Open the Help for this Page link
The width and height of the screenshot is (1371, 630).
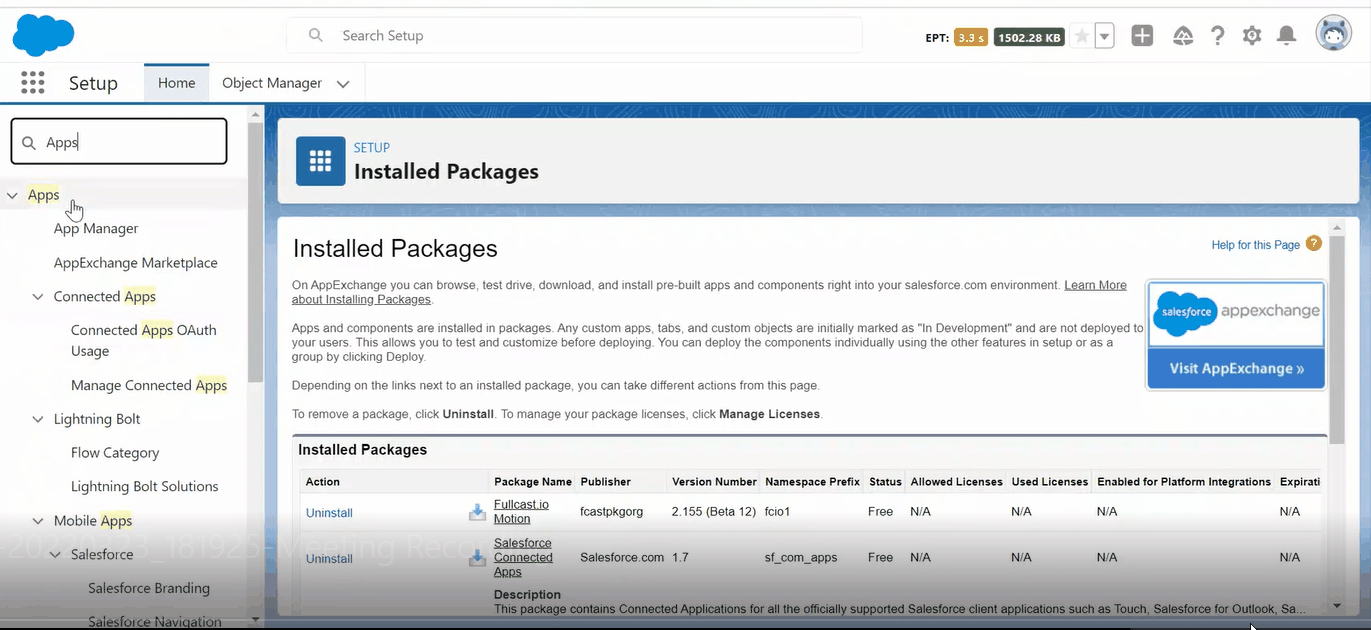pos(1255,245)
